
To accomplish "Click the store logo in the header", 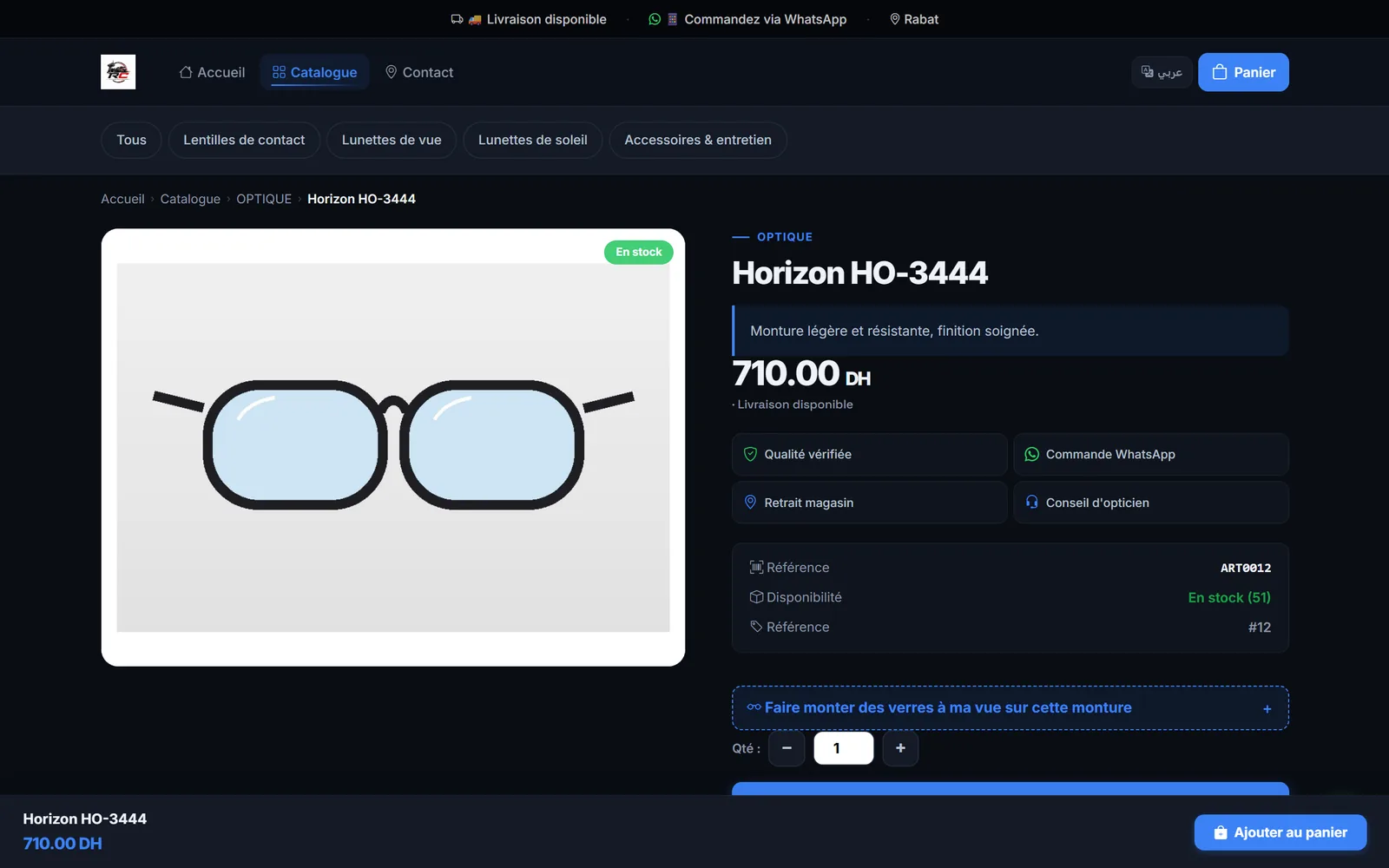I will click(118, 72).
